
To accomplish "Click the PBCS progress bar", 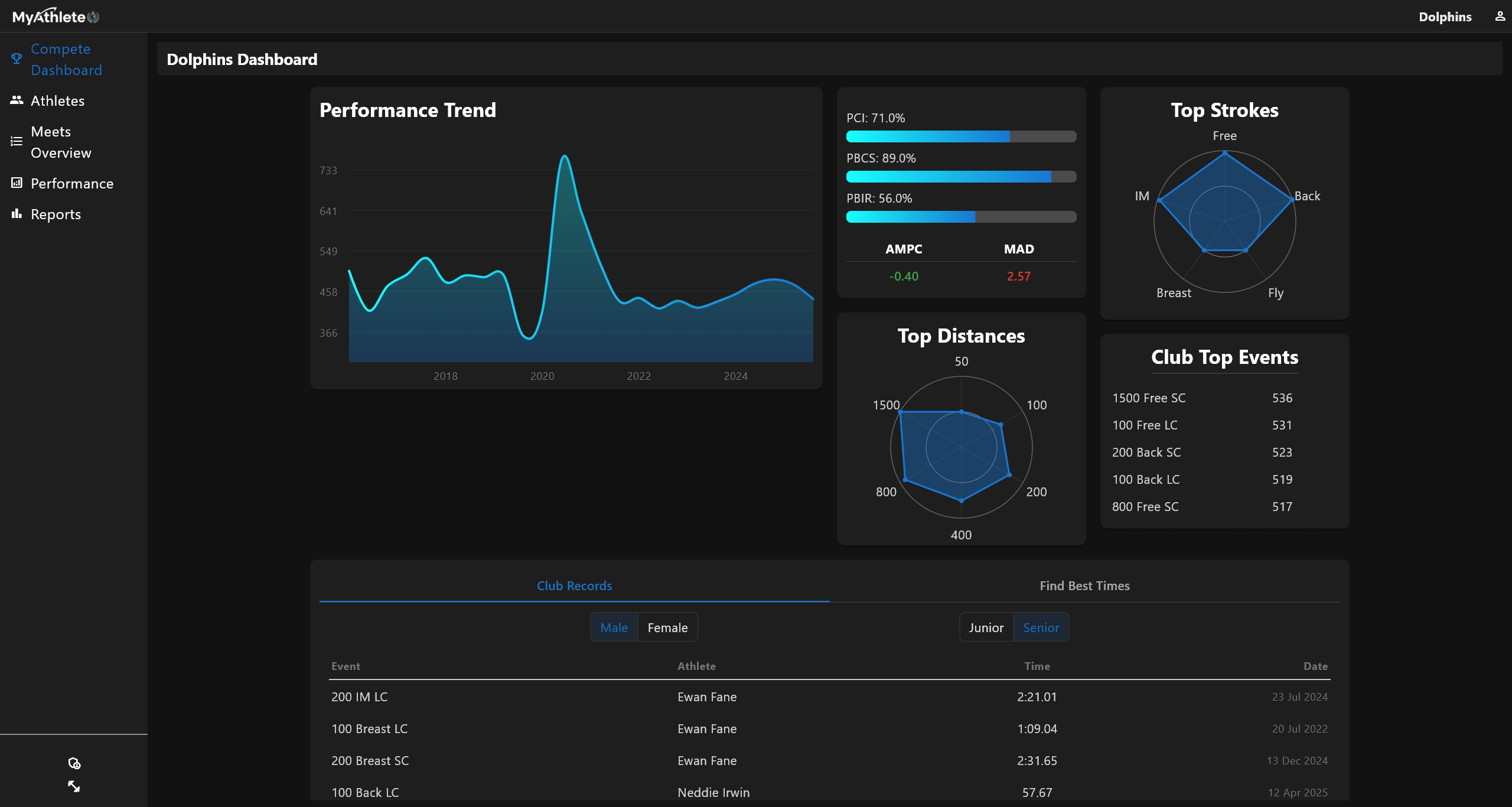I will click(x=961, y=176).
